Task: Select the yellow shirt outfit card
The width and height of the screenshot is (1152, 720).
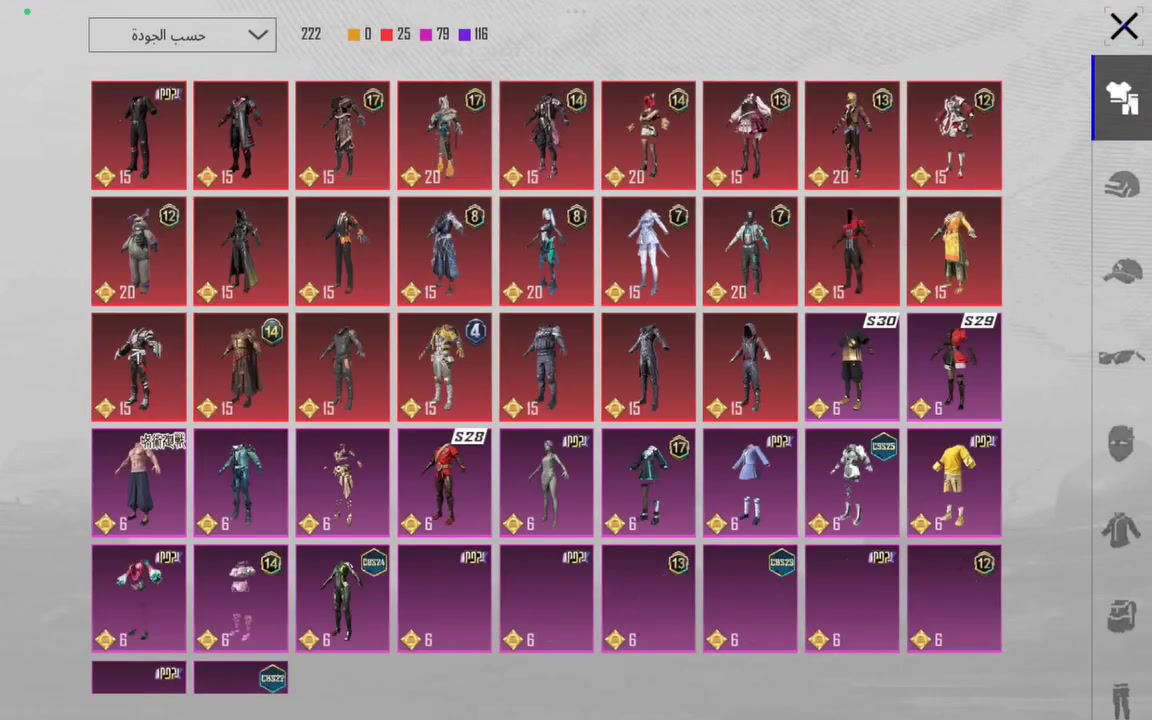Action: click(954, 483)
